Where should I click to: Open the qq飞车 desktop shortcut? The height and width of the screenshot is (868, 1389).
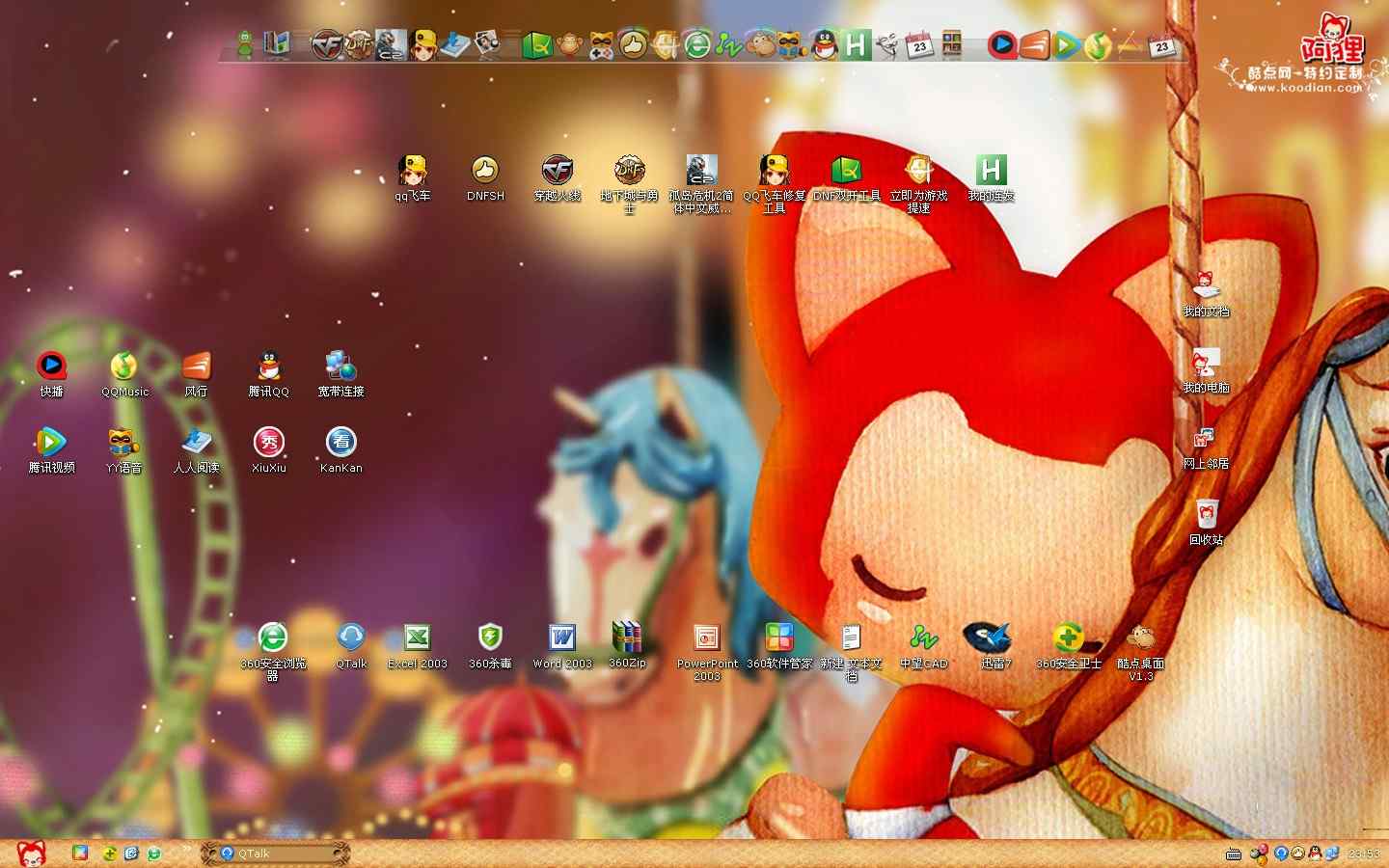click(x=413, y=178)
